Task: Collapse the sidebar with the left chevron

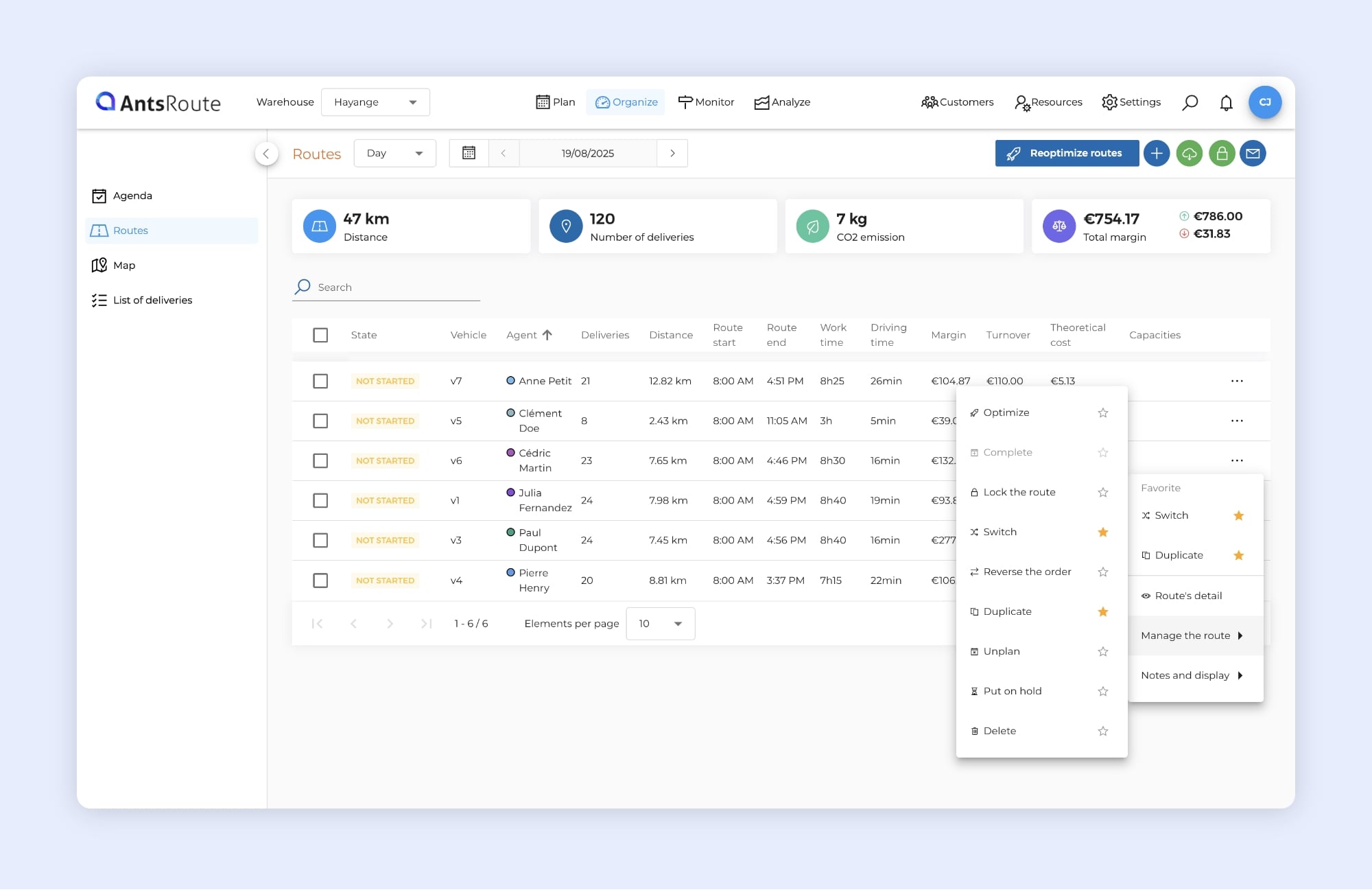Action: click(266, 154)
